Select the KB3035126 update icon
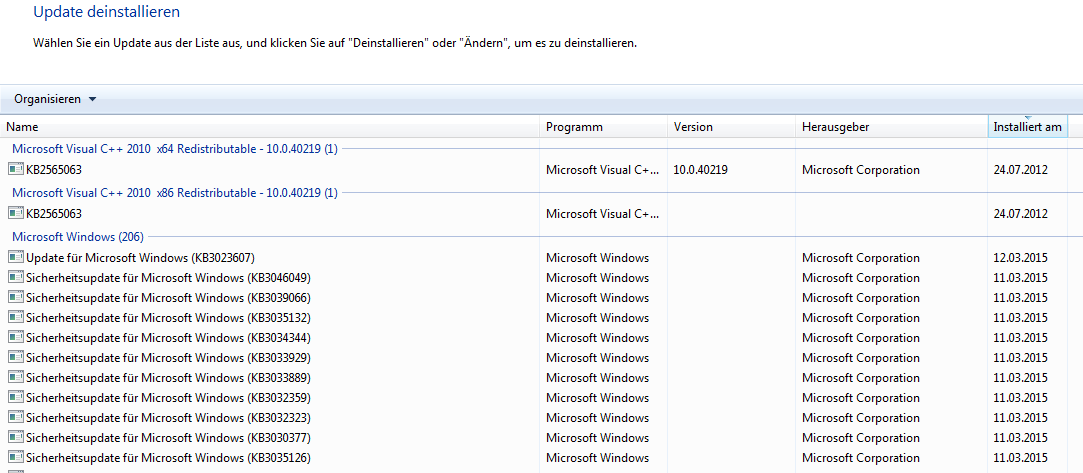 (15, 458)
